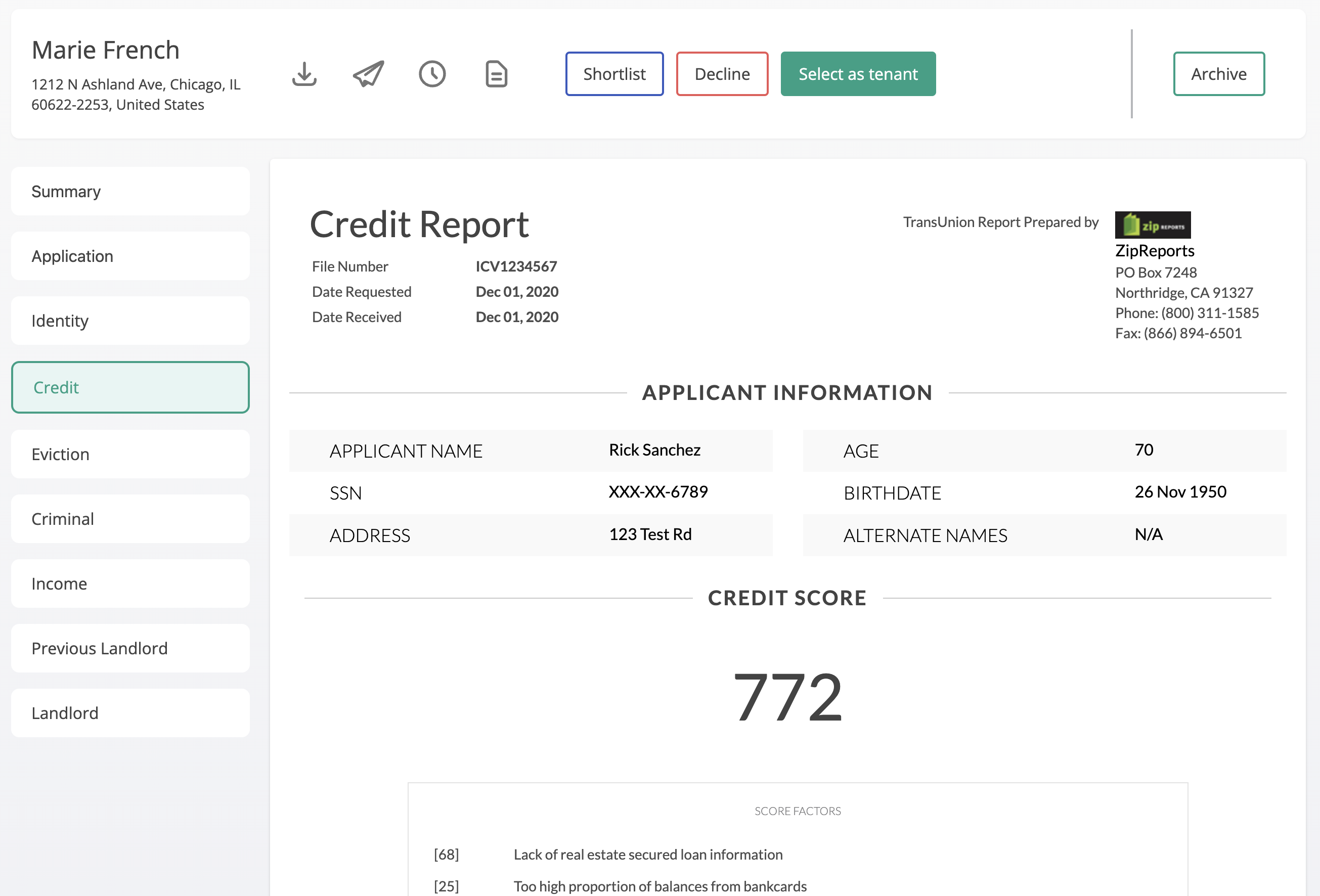Switch to the Application section
The width and height of the screenshot is (1320, 896).
(x=130, y=256)
